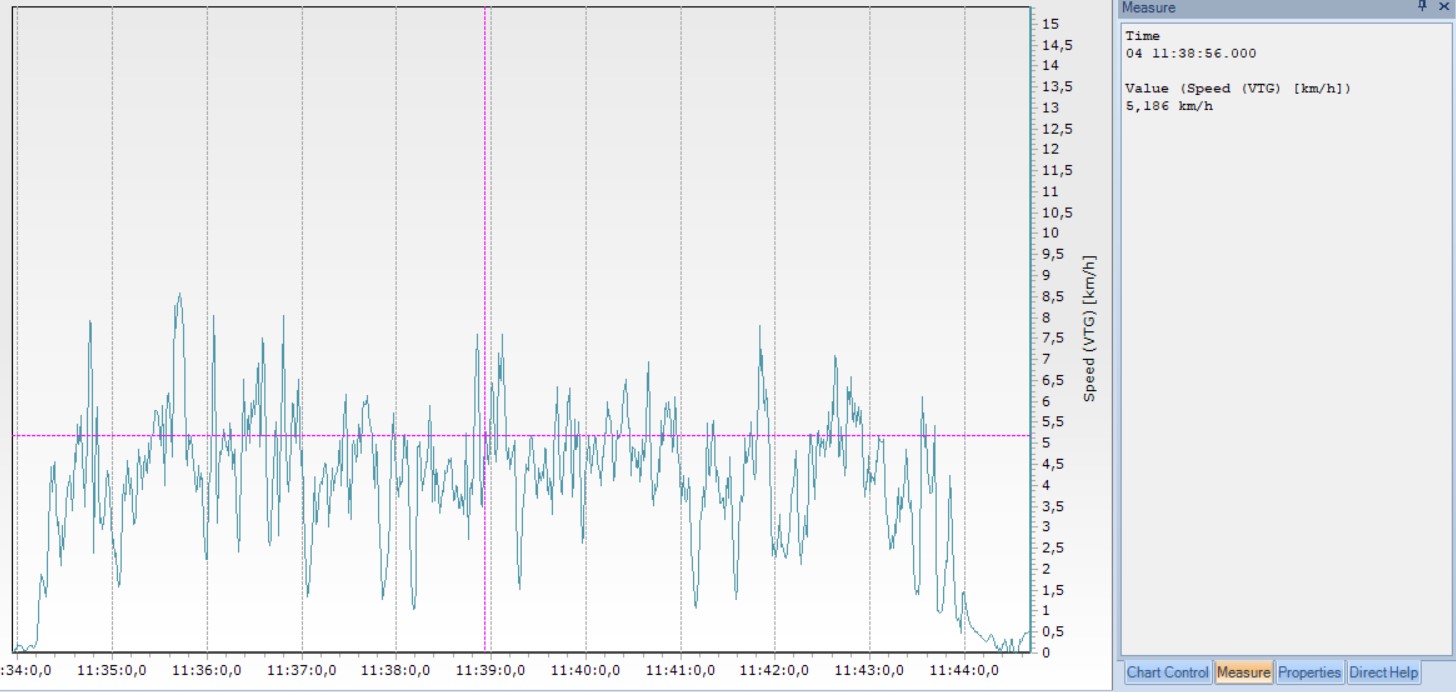Click the measured time value 04 11:38:56.000

tap(1190, 54)
